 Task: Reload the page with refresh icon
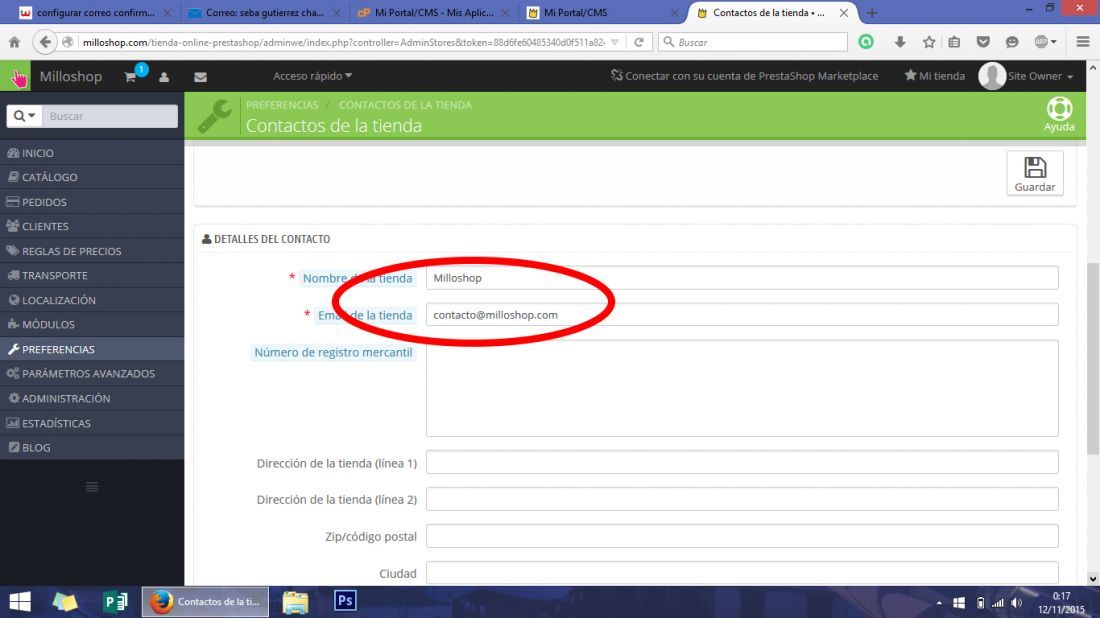click(x=639, y=42)
